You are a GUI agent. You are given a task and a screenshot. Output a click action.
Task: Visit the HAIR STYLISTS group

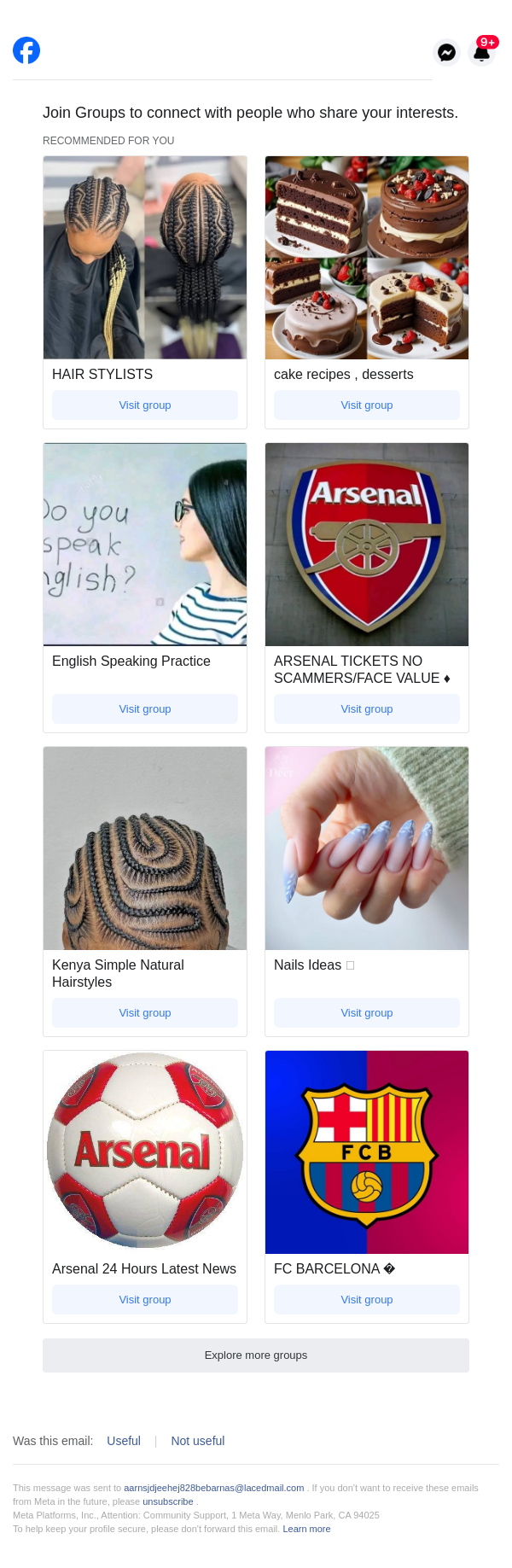click(145, 405)
